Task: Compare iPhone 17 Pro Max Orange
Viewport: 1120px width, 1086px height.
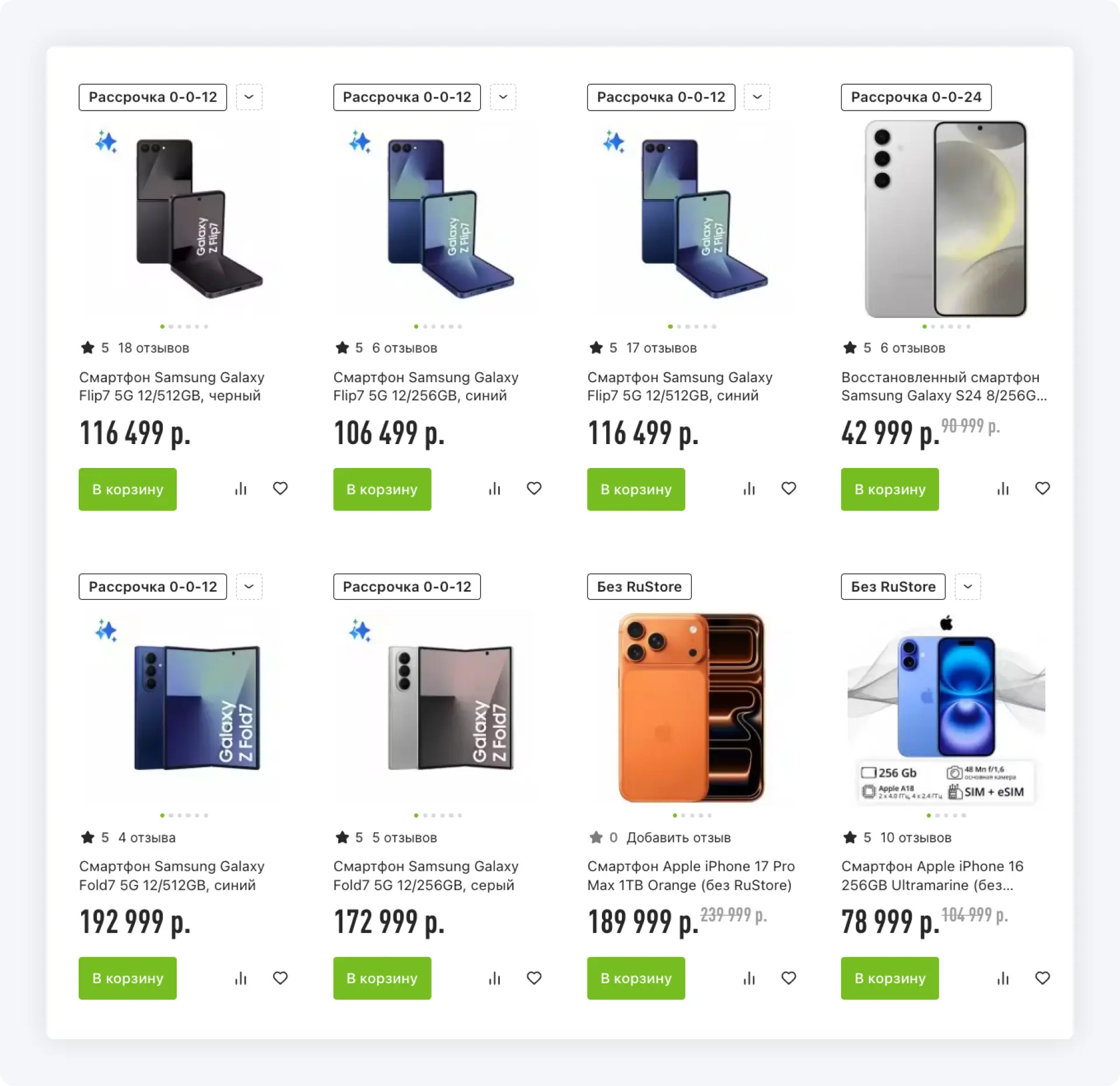Action: click(749, 979)
